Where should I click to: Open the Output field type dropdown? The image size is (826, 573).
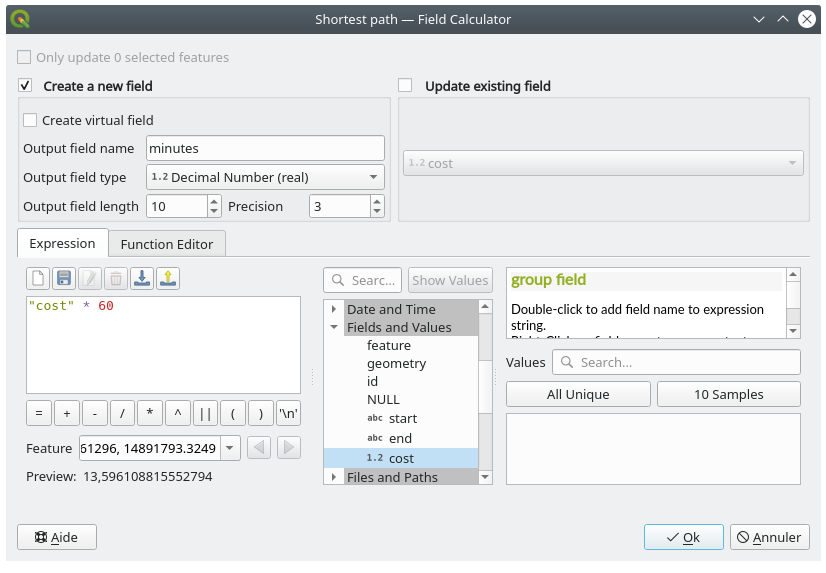(x=265, y=177)
